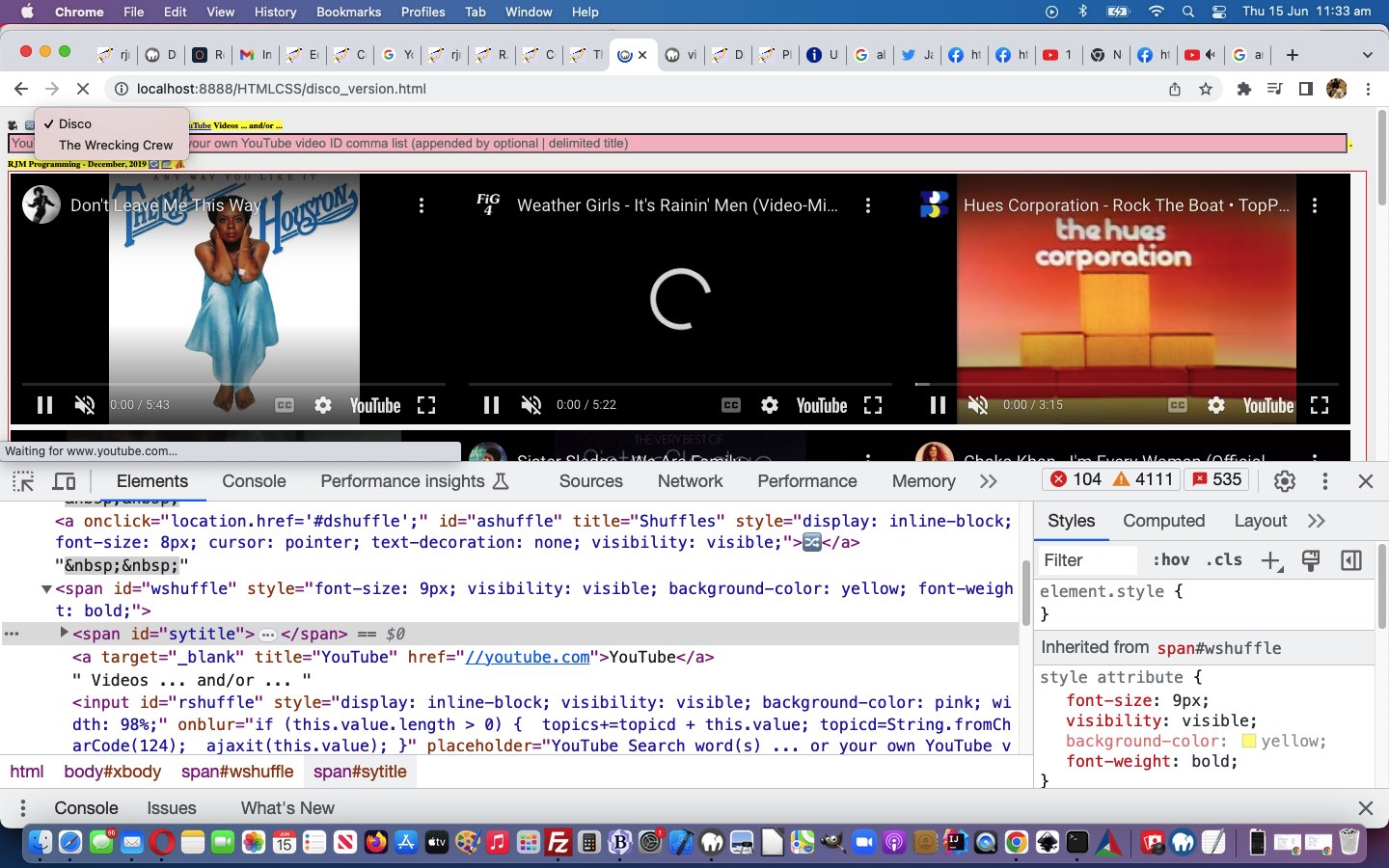Follow the //youtube.com href link in Elements
The width and height of the screenshot is (1389, 868).
pyautogui.click(x=527, y=657)
